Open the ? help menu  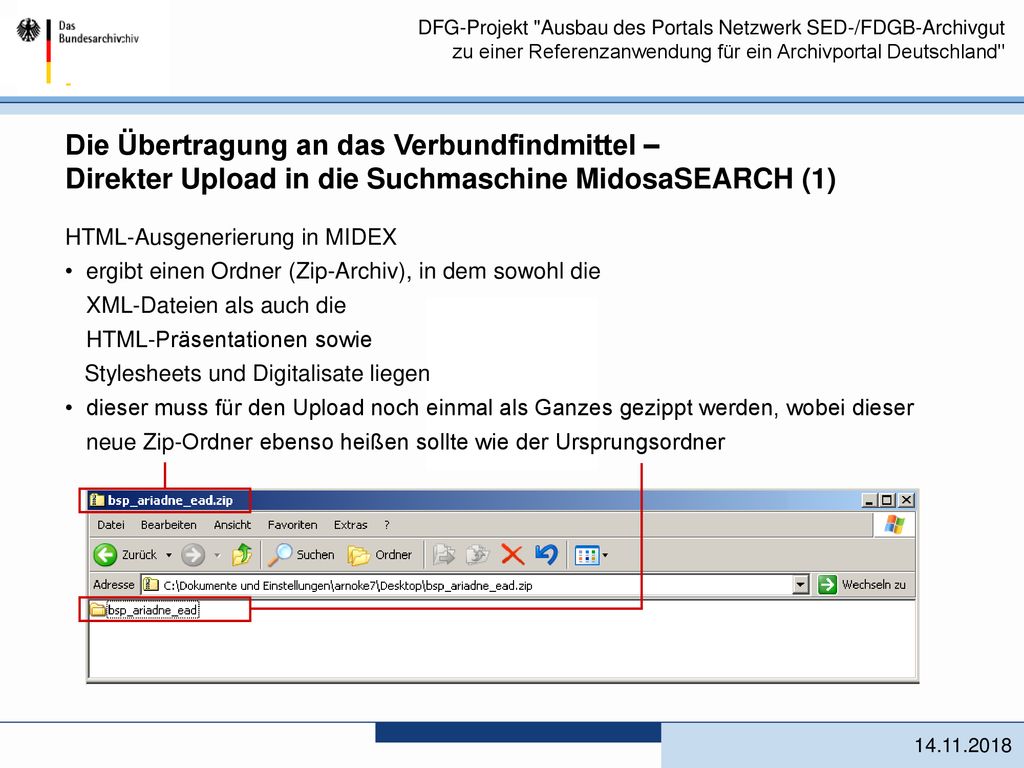tap(387, 524)
